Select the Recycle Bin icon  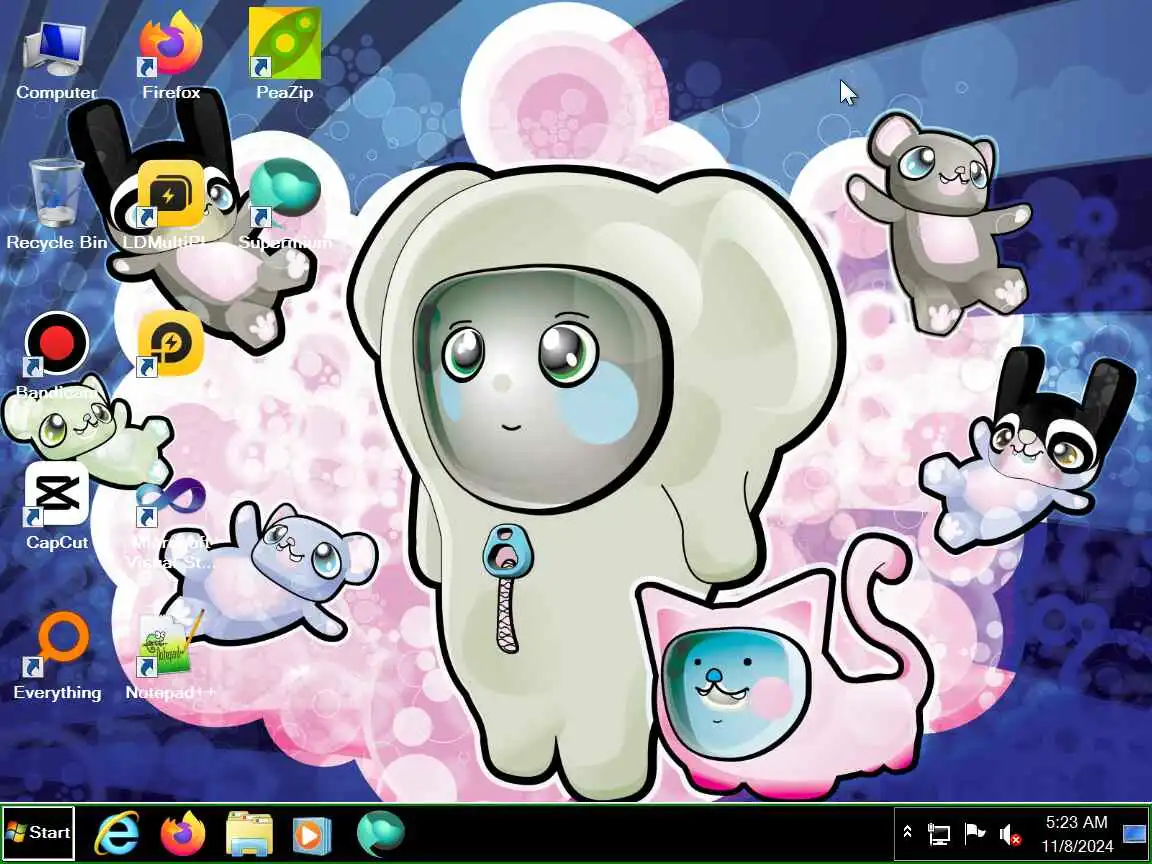57,204
